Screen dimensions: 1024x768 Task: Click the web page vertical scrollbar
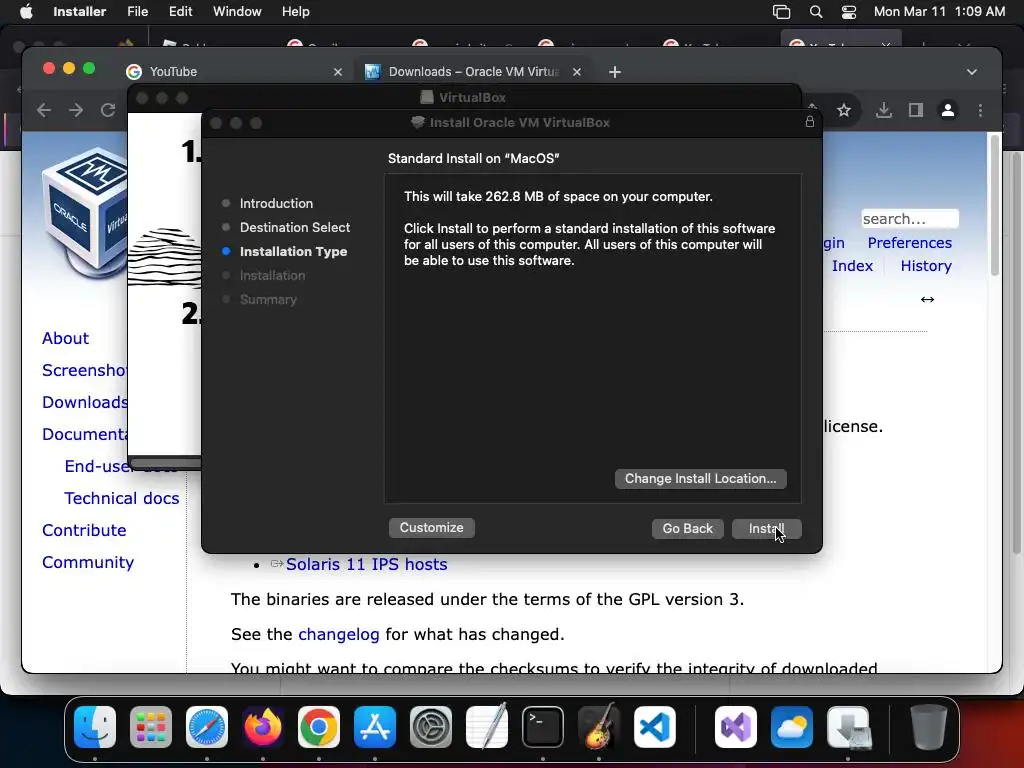995,205
